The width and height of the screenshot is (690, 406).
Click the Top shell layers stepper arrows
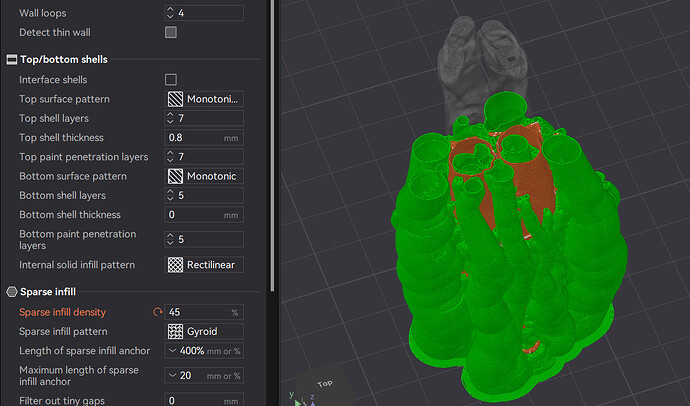tap(170, 118)
